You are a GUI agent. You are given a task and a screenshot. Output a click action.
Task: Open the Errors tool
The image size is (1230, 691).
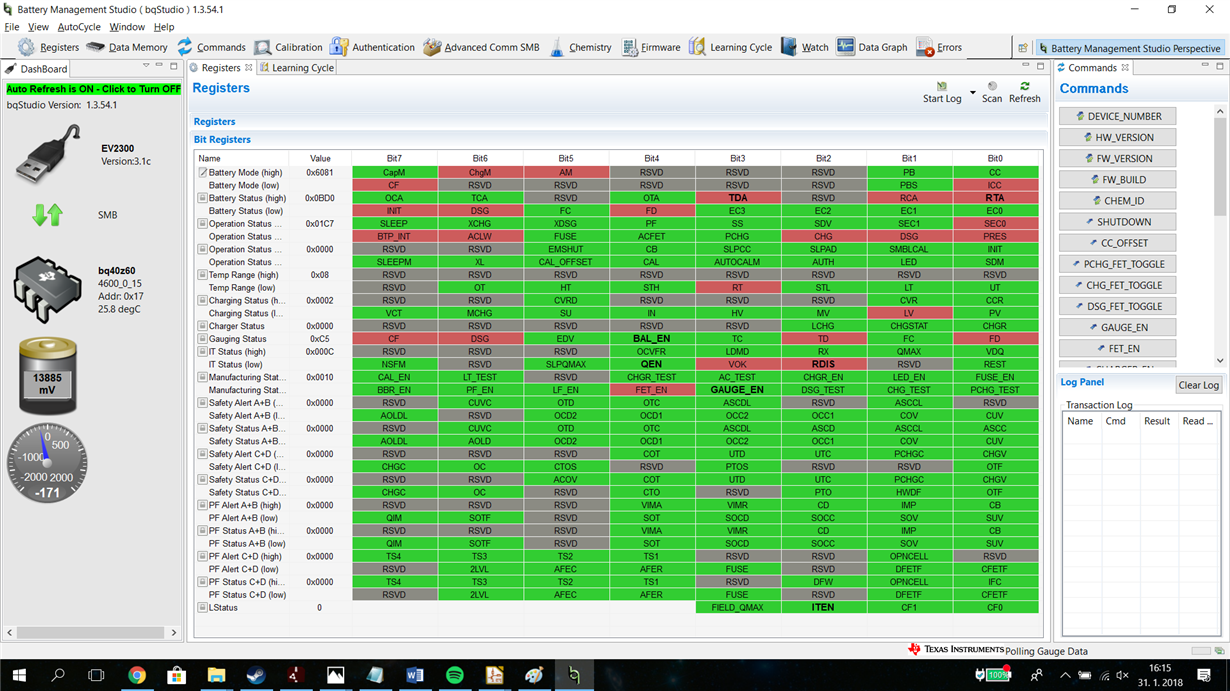[939, 47]
